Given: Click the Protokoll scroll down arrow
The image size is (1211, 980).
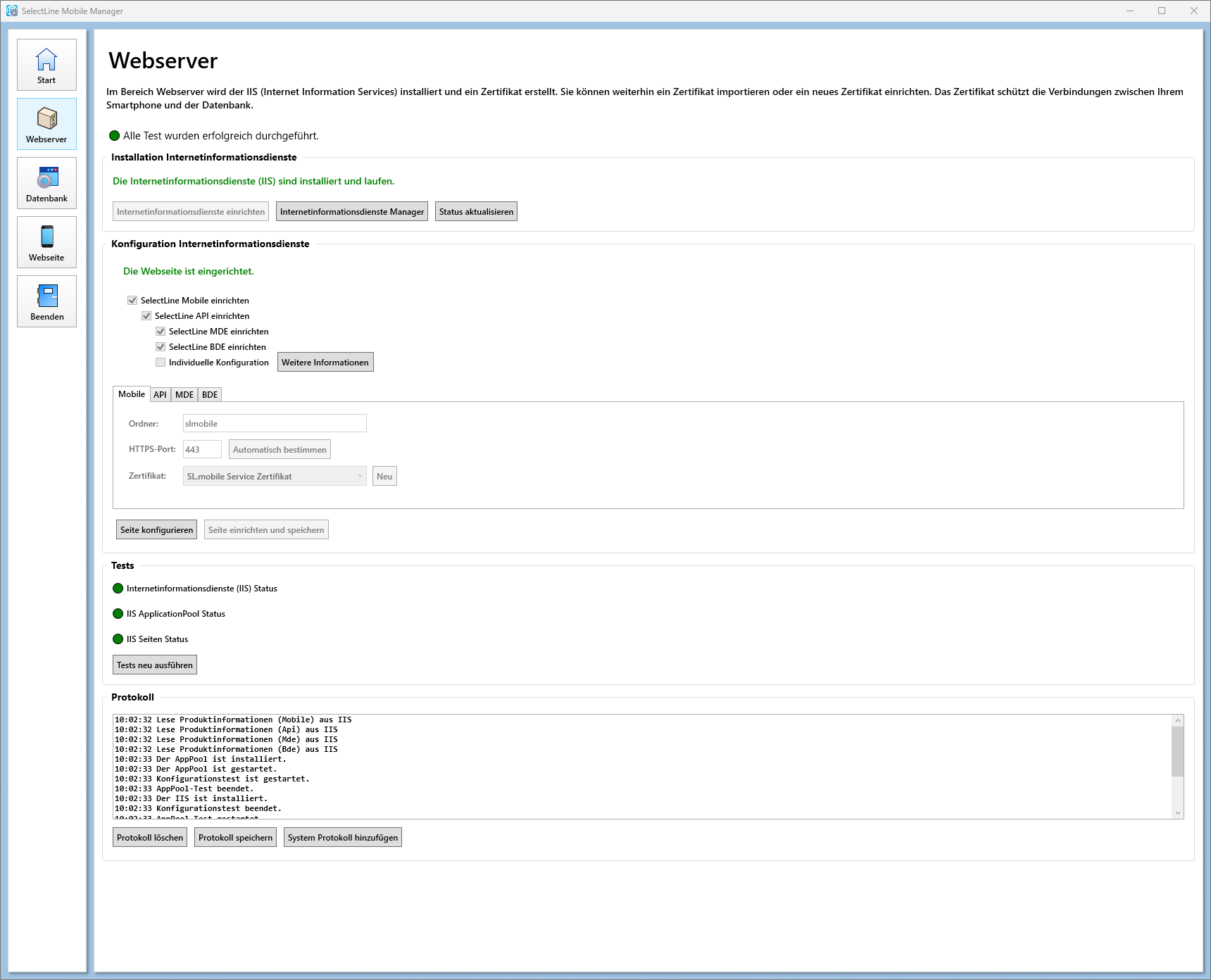Looking at the screenshot, I should tap(1177, 813).
